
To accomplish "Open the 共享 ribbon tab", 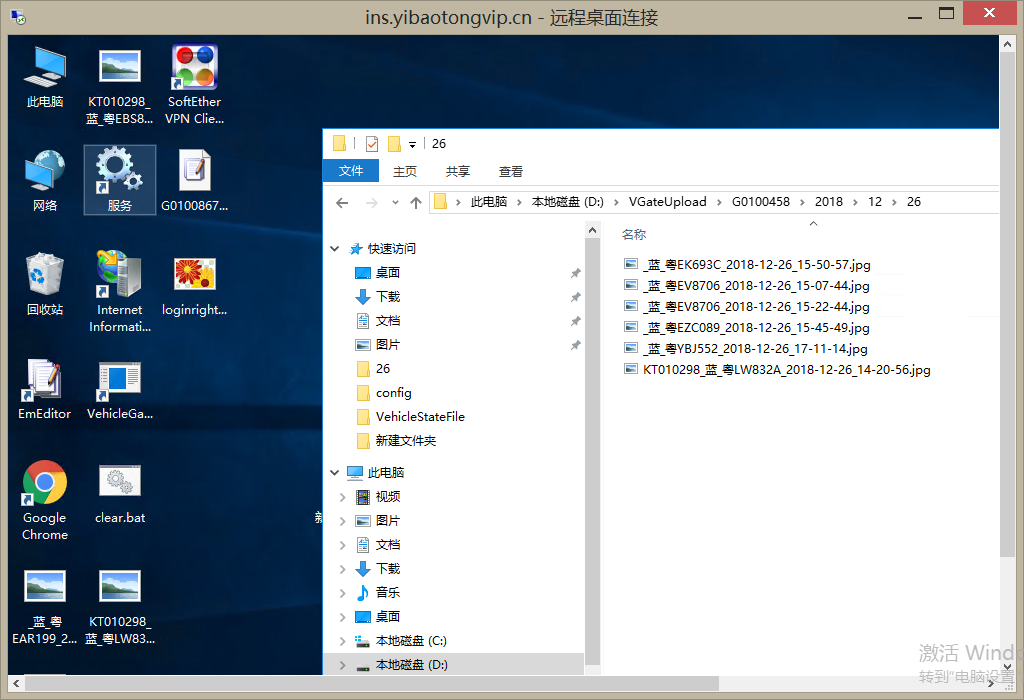I will pyautogui.click(x=458, y=172).
